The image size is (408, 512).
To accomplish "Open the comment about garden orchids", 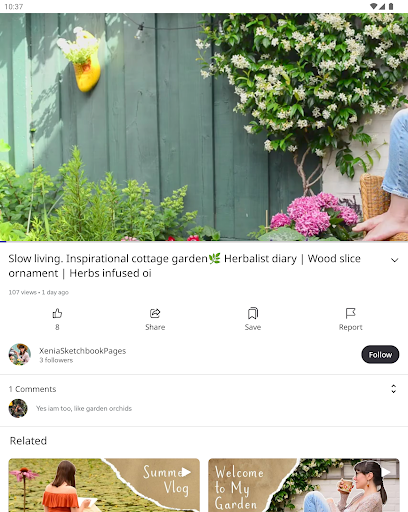I will point(84,408).
